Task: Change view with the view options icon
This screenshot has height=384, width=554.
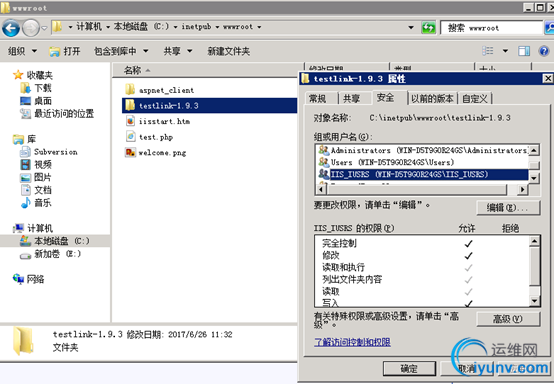Action: pyautogui.click(x=488, y=51)
